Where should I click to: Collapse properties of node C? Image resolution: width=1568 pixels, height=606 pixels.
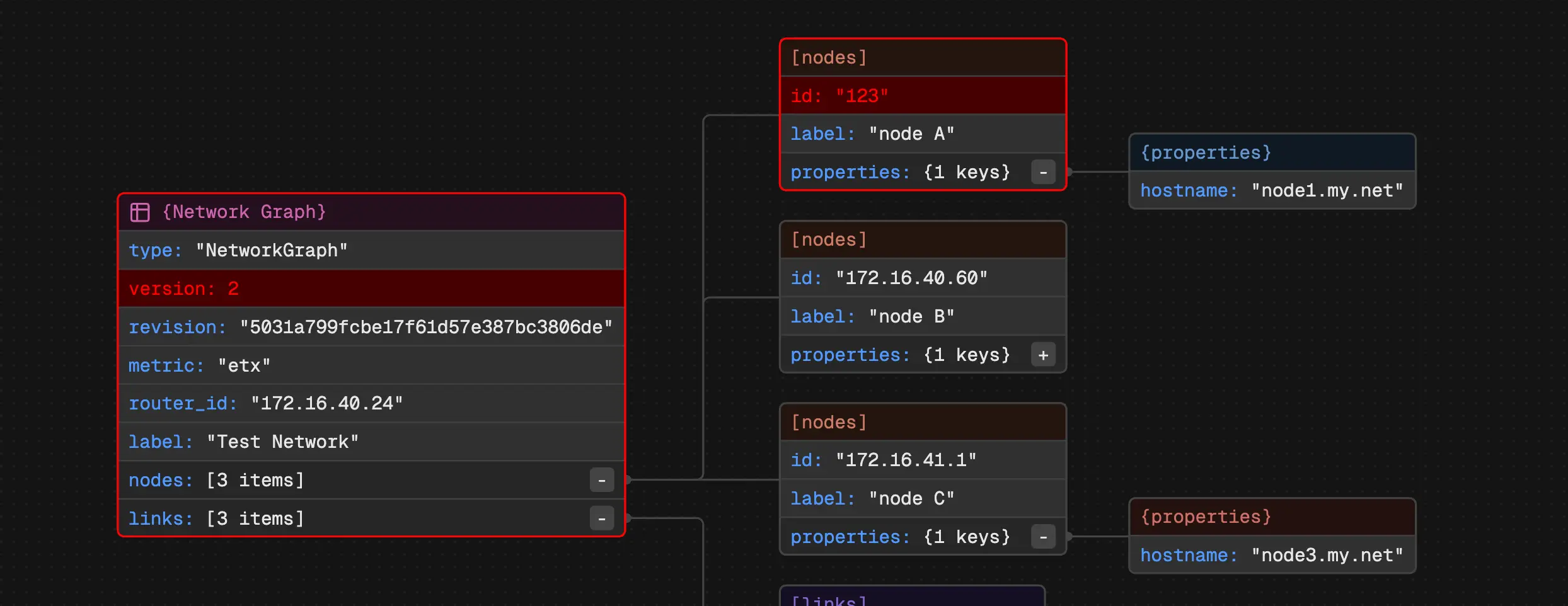(x=1043, y=537)
